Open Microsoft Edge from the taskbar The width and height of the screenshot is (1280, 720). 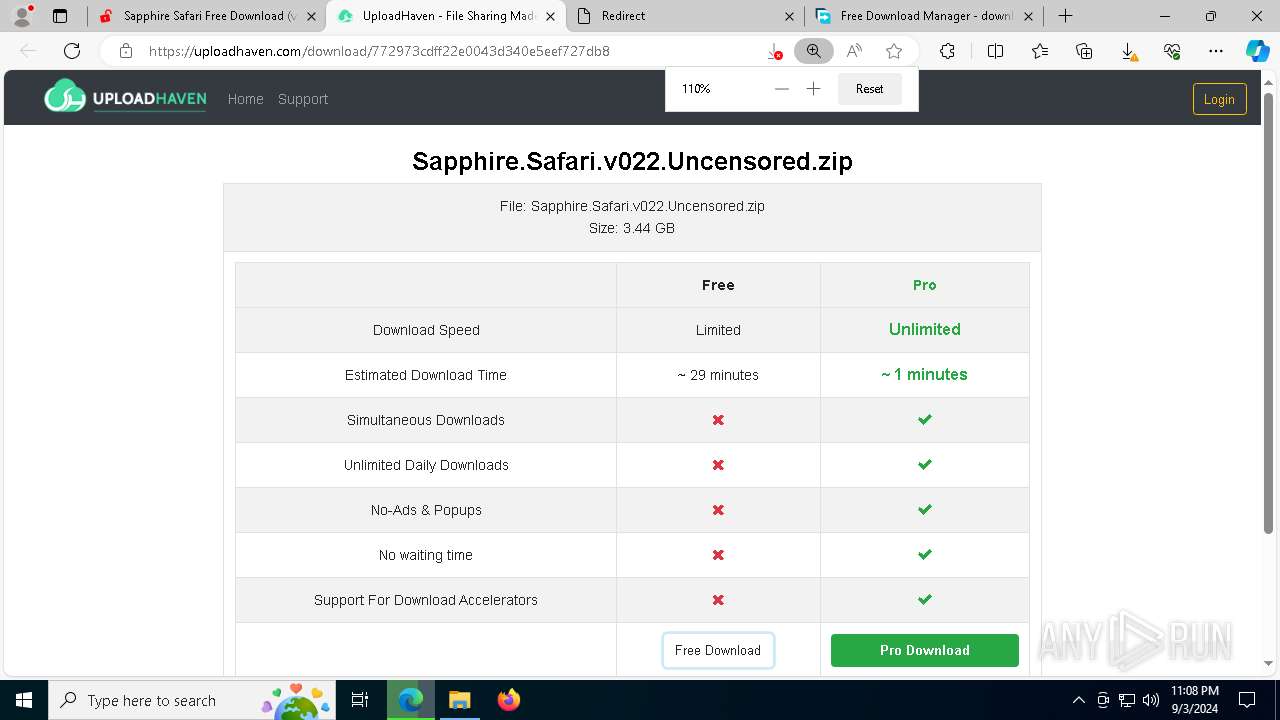(410, 700)
